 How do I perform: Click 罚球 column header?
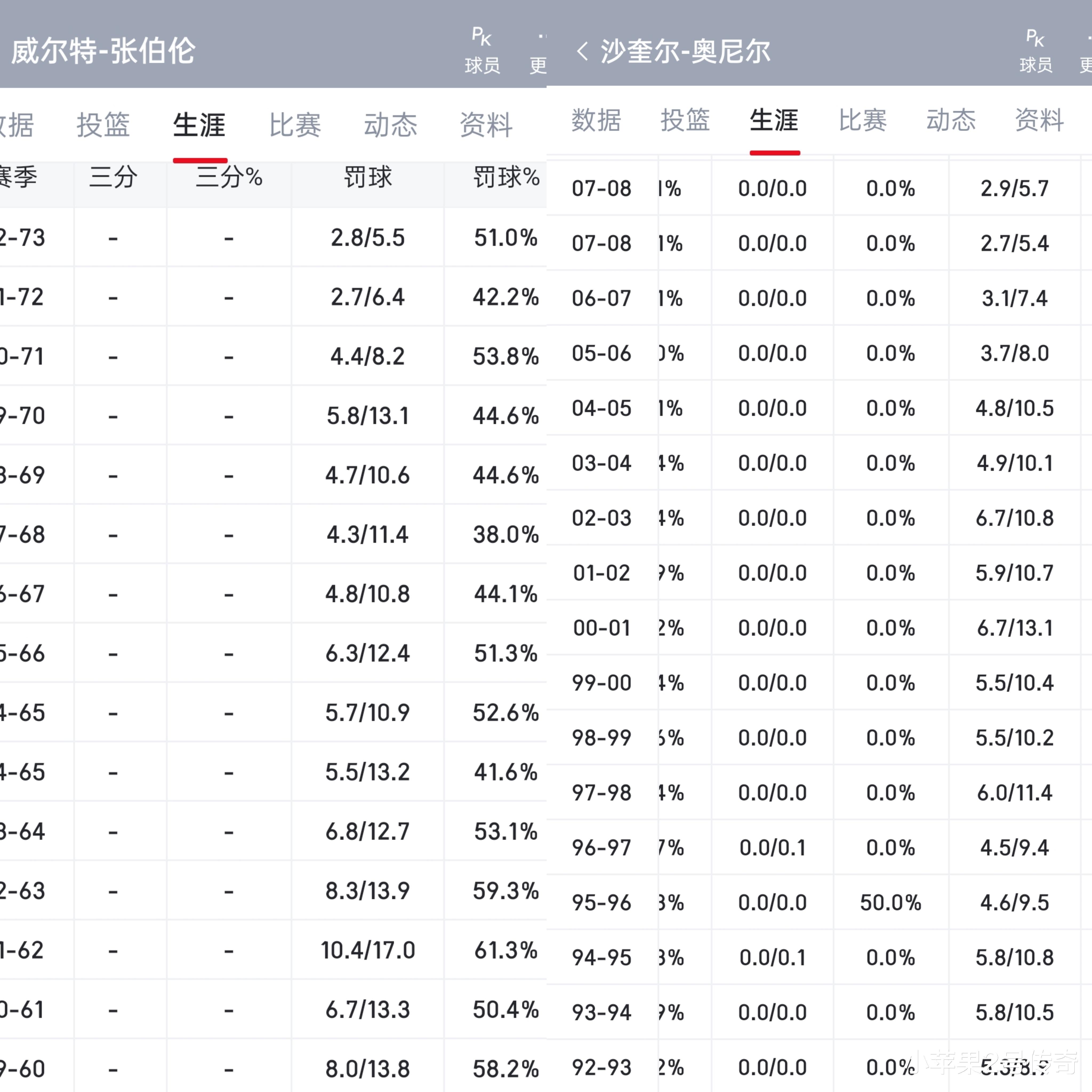tap(367, 178)
